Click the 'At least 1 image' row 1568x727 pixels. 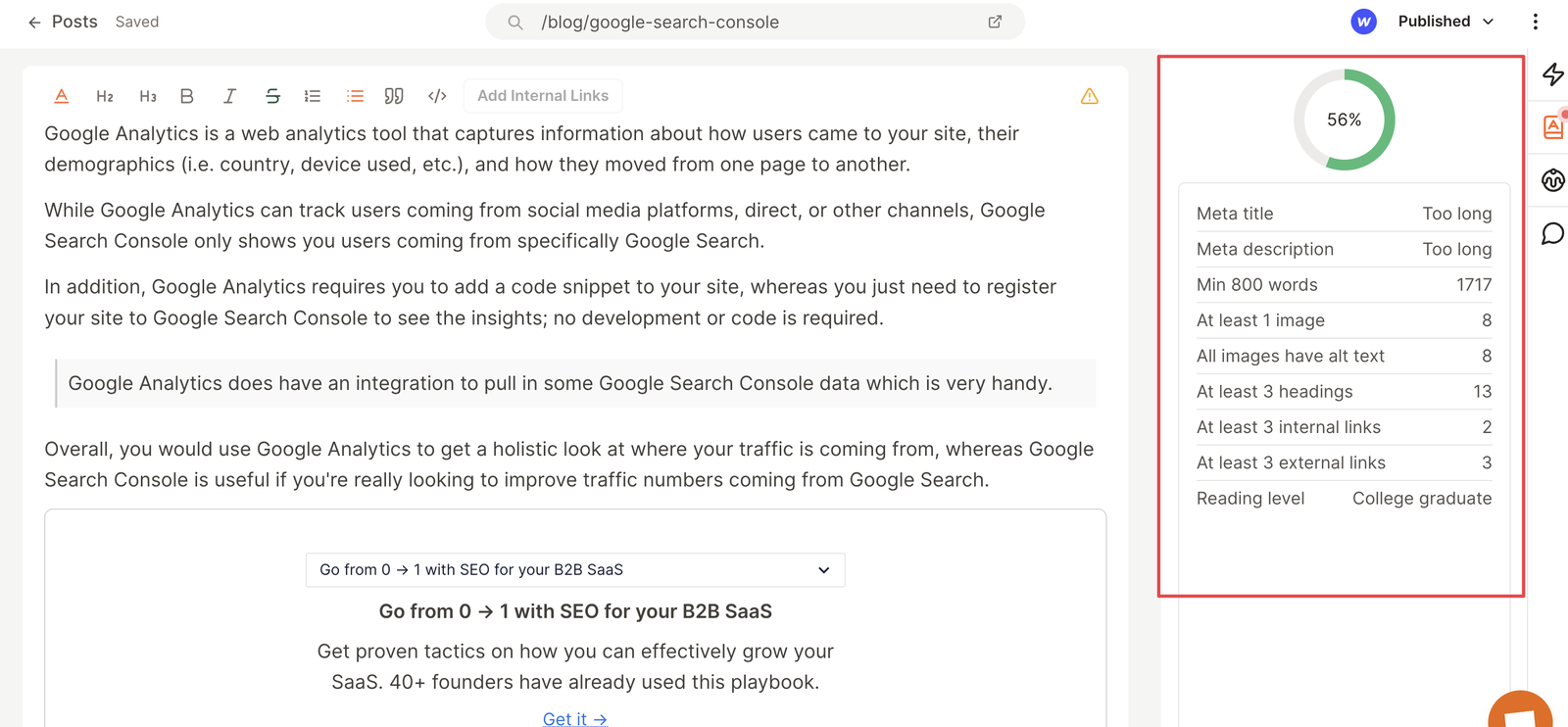1345,320
